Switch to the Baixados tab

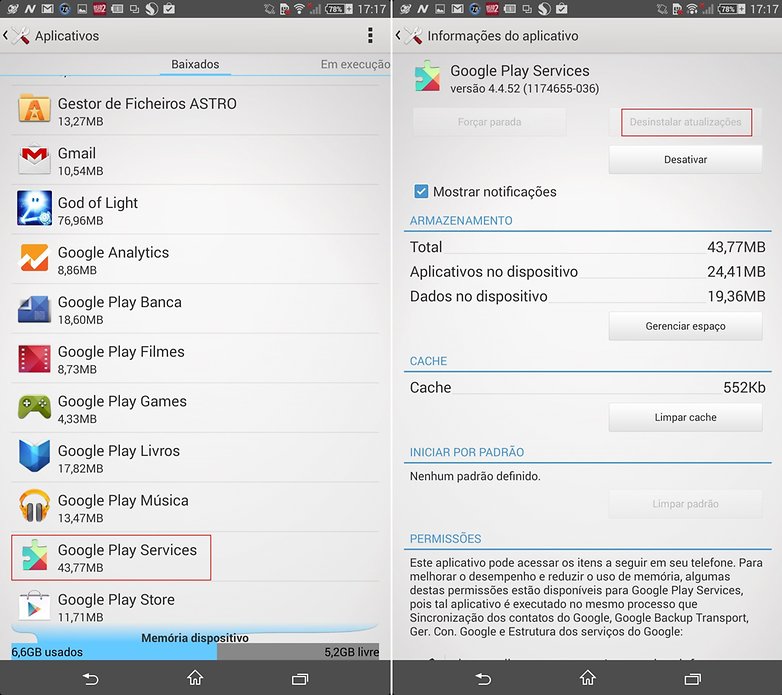(195, 64)
